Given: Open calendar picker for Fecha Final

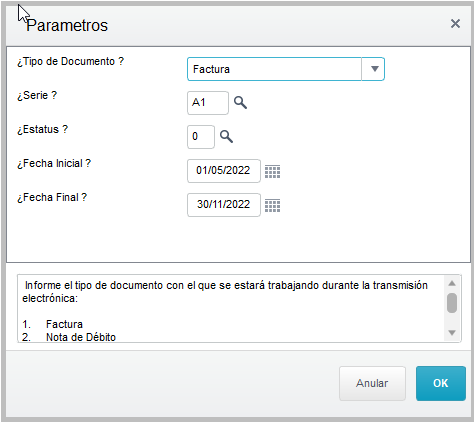Looking at the screenshot, I should (272, 205).
